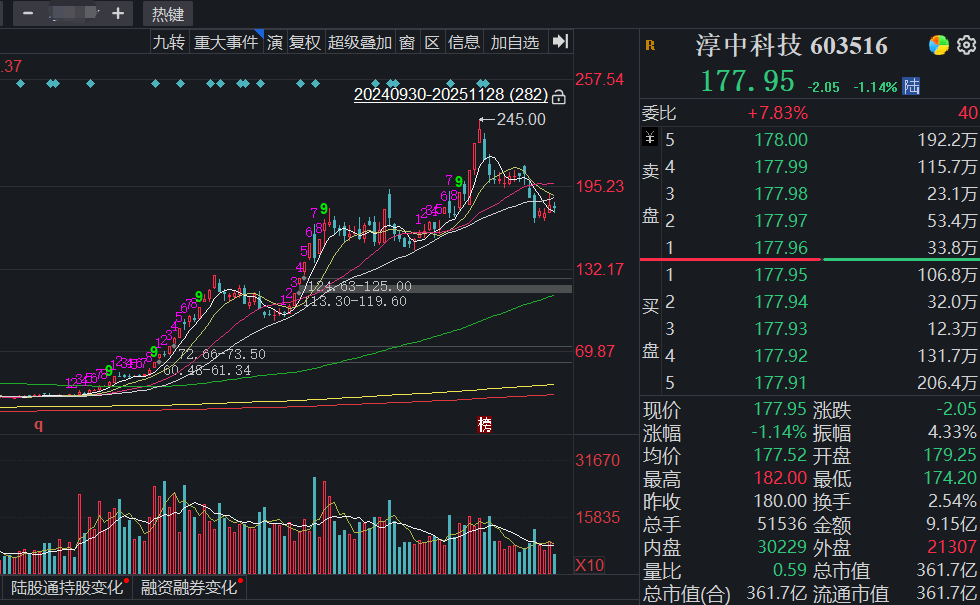Toggle the lock icon beside date range
Image resolution: width=980 pixels, height=605 pixels.
[x=559, y=96]
